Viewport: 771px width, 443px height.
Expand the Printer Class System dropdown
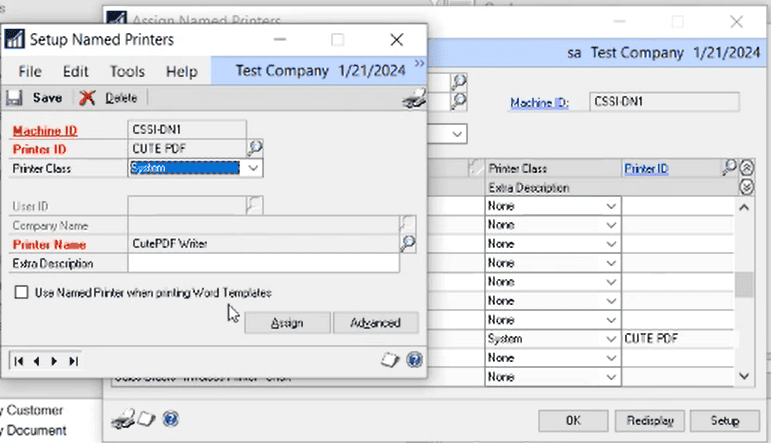tap(253, 168)
